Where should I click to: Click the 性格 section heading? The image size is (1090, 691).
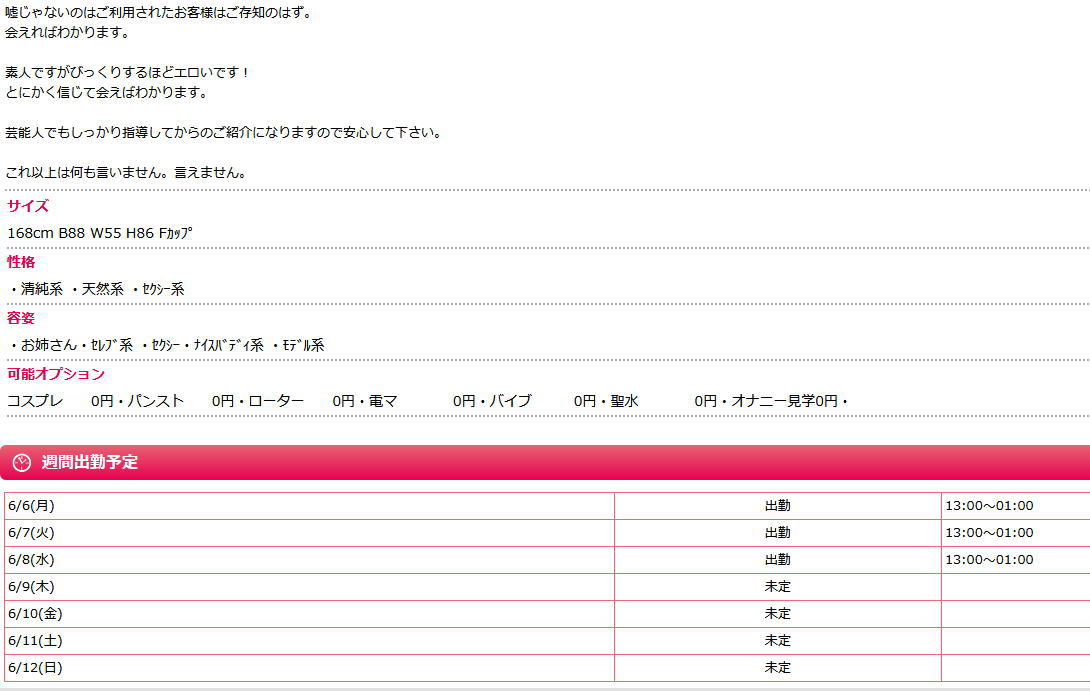(21, 262)
